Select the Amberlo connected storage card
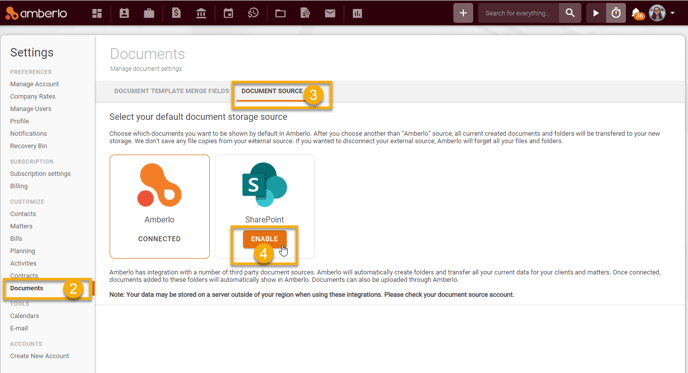The image size is (688, 373). pos(159,206)
